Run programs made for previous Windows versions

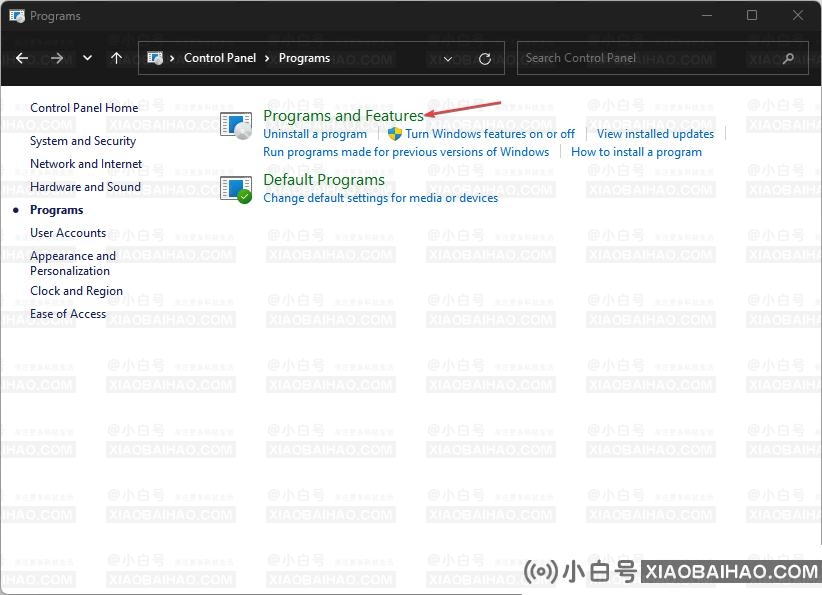point(406,152)
